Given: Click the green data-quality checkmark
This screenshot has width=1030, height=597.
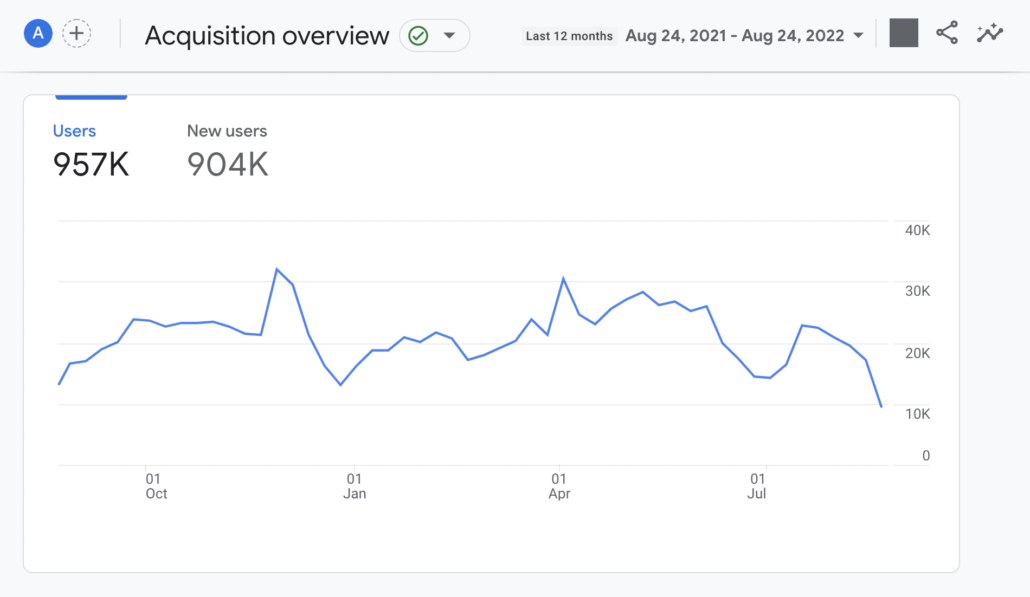Looking at the screenshot, I should coord(417,34).
